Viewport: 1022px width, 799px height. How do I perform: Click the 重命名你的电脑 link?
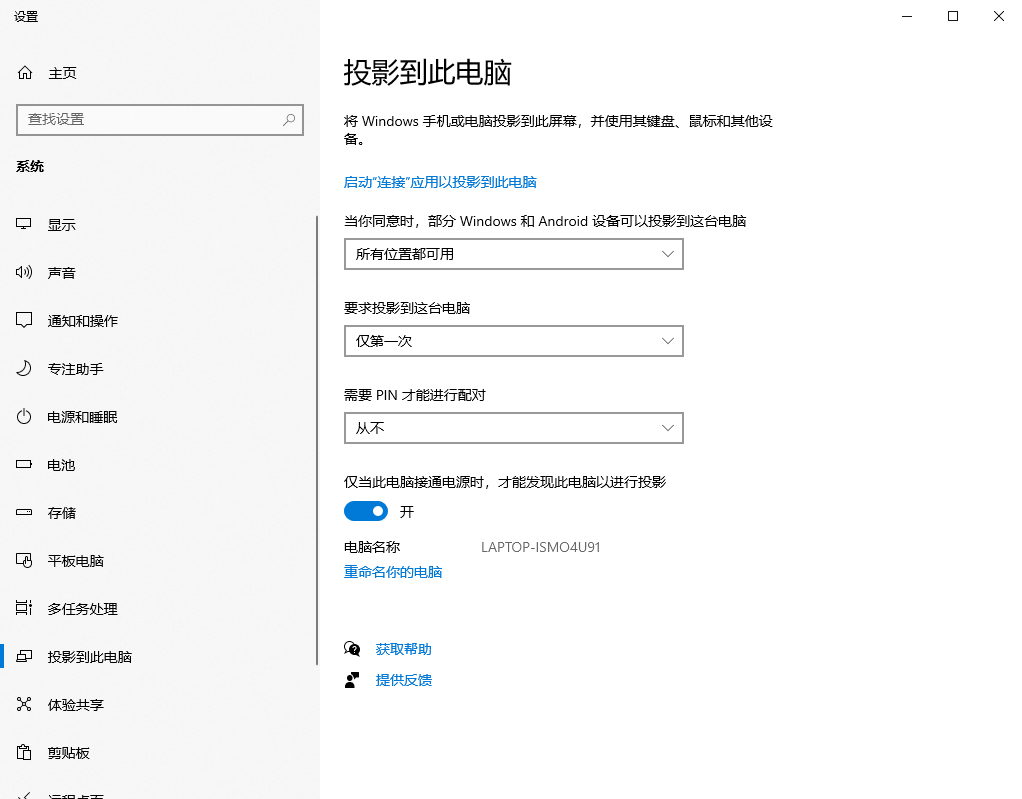(x=393, y=572)
